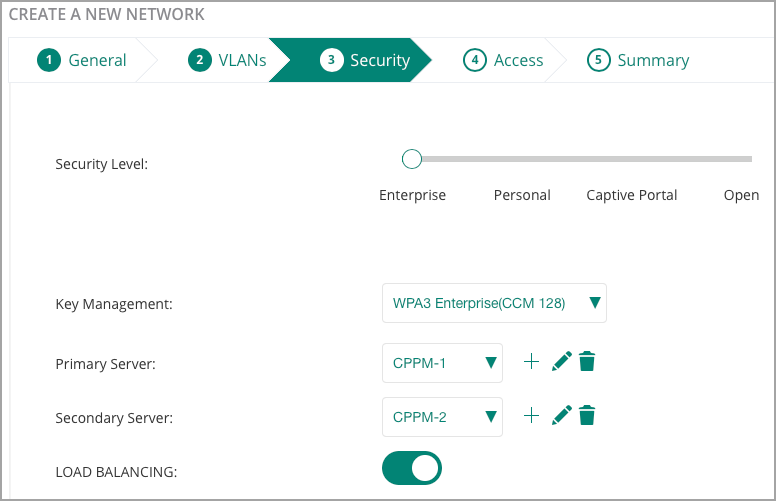Go to the General step tab
Screen dimensions: 776x501
[82, 60]
